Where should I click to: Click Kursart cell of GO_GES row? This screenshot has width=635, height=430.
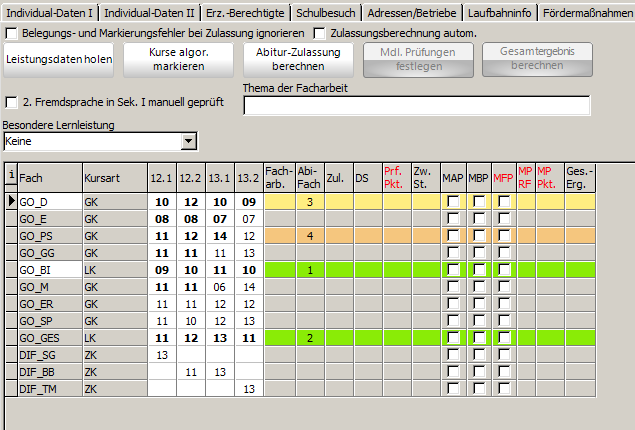point(115,338)
